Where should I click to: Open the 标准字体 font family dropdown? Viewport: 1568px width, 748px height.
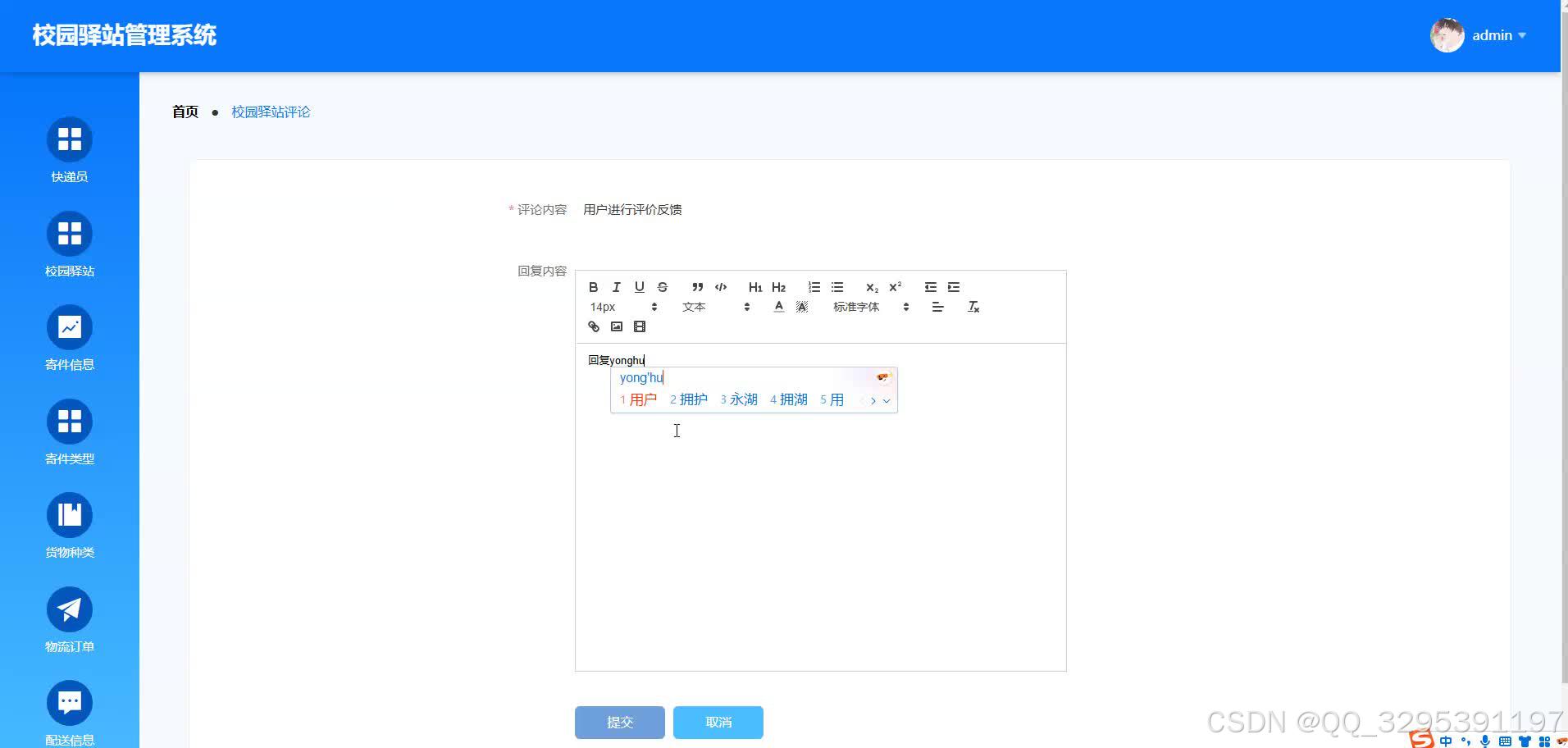click(871, 307)
